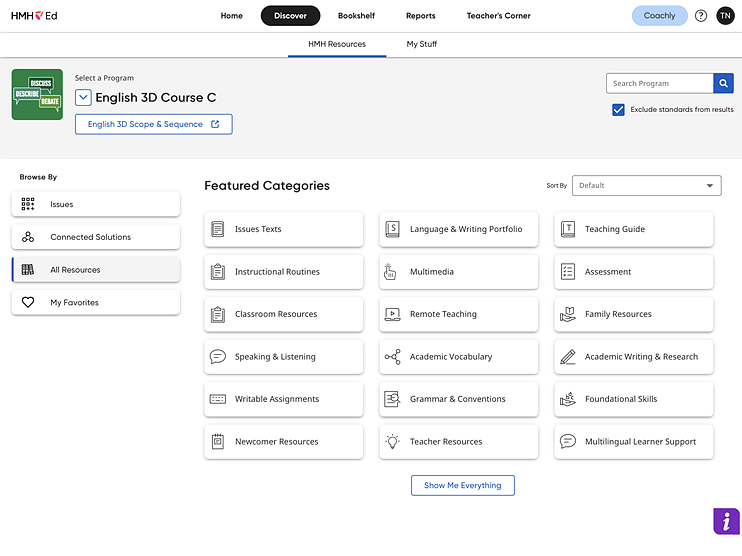Click the Assessment checklist icon

click(567, 272)
